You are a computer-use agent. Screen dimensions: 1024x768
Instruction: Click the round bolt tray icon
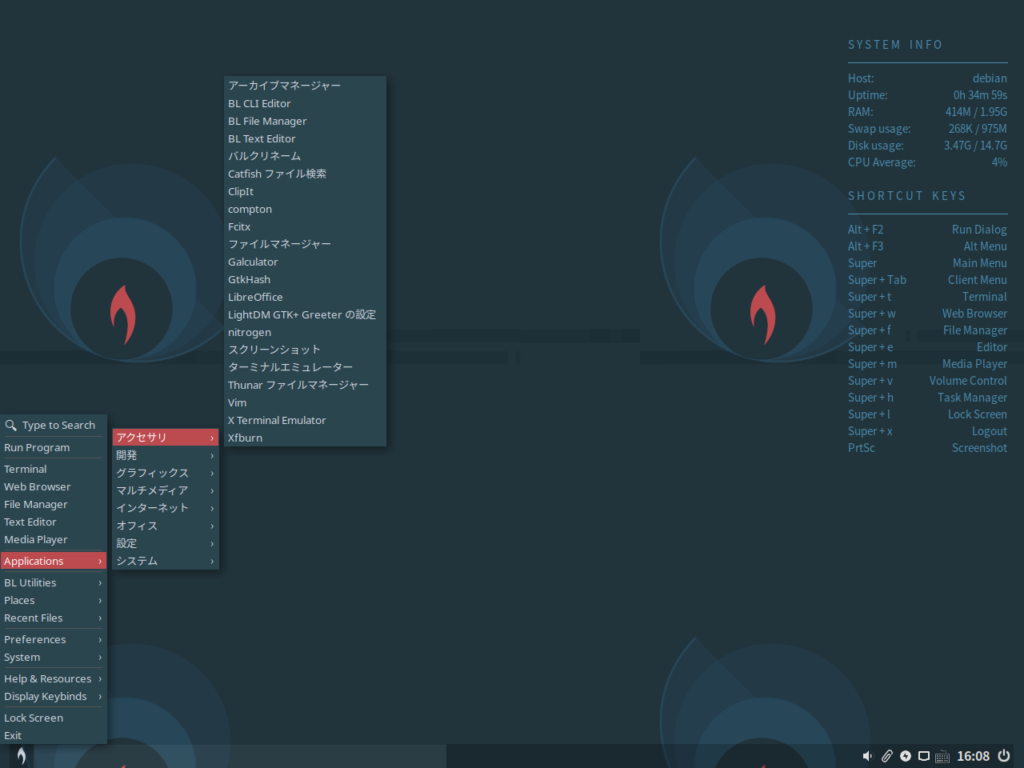[905, 756]
